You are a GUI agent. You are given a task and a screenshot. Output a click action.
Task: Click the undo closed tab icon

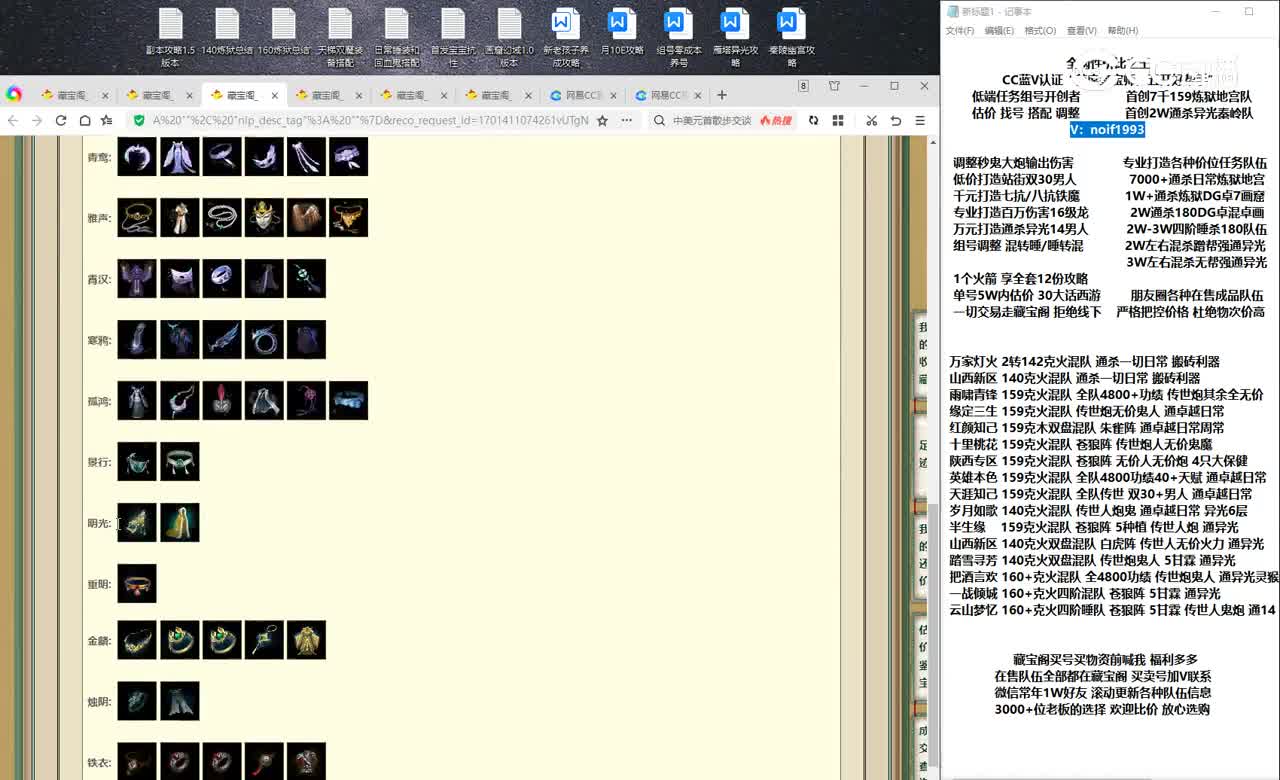tap(896, 120)
